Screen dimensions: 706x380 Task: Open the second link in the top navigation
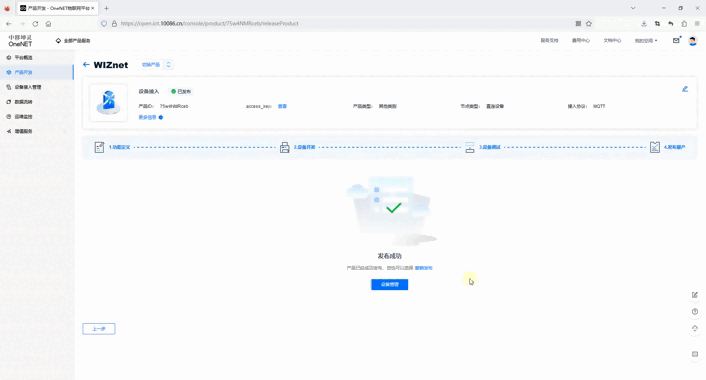point(580,41)
